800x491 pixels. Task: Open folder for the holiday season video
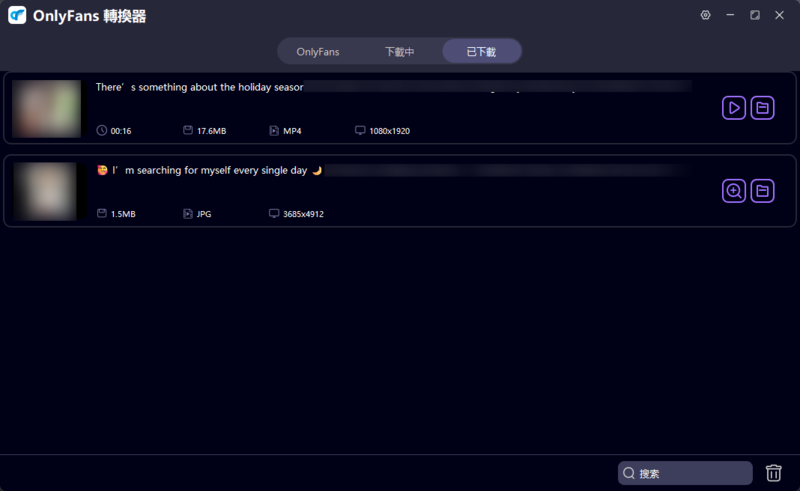pos(763,108)
